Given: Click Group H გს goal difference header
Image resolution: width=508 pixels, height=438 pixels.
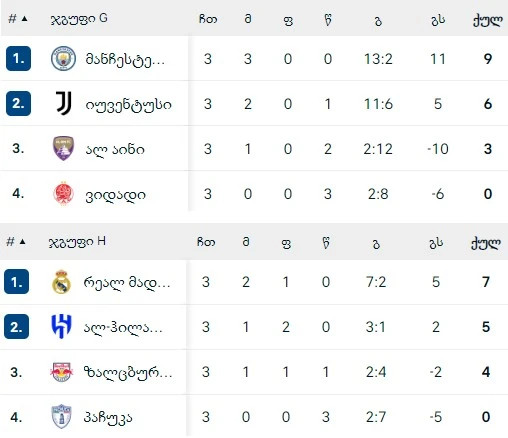Looking at the screenshot, I should tap(436, 243).
